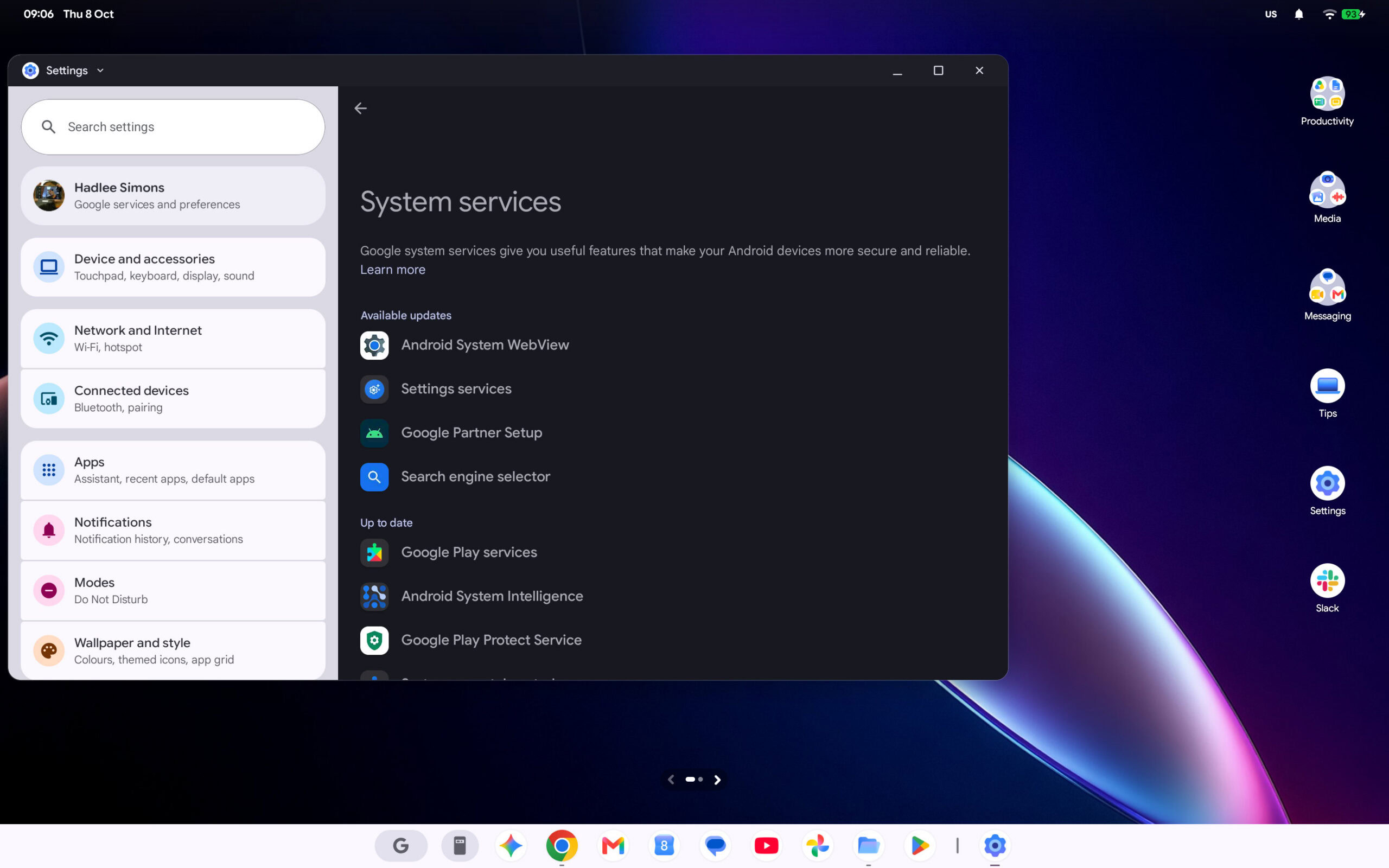Open the Files app in the taskbar
This screenshot has width=1389, height=868.
click(869, 845)
